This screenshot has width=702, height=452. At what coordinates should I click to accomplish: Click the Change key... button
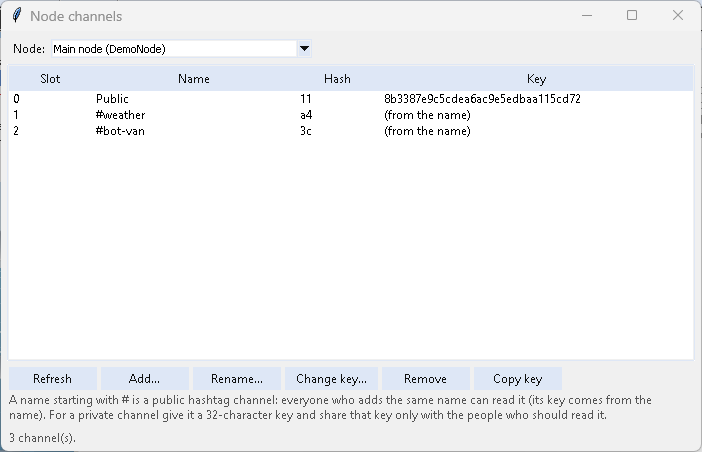(x=331, y=379)
